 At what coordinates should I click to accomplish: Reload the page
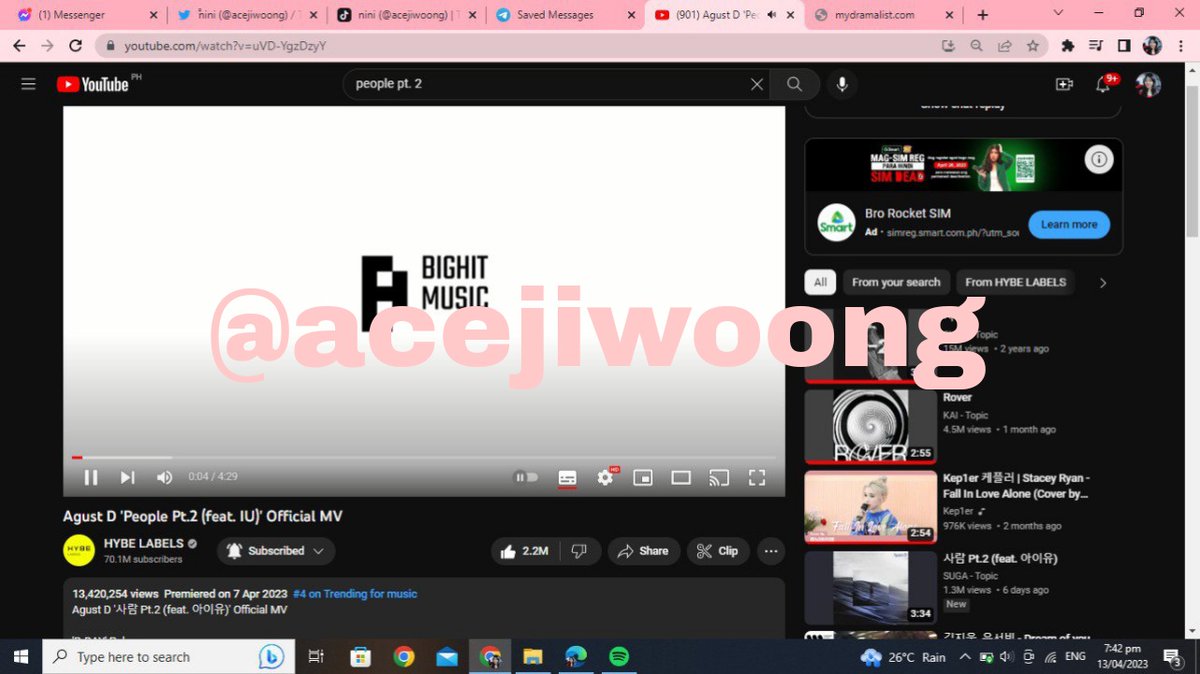point(75,46)
